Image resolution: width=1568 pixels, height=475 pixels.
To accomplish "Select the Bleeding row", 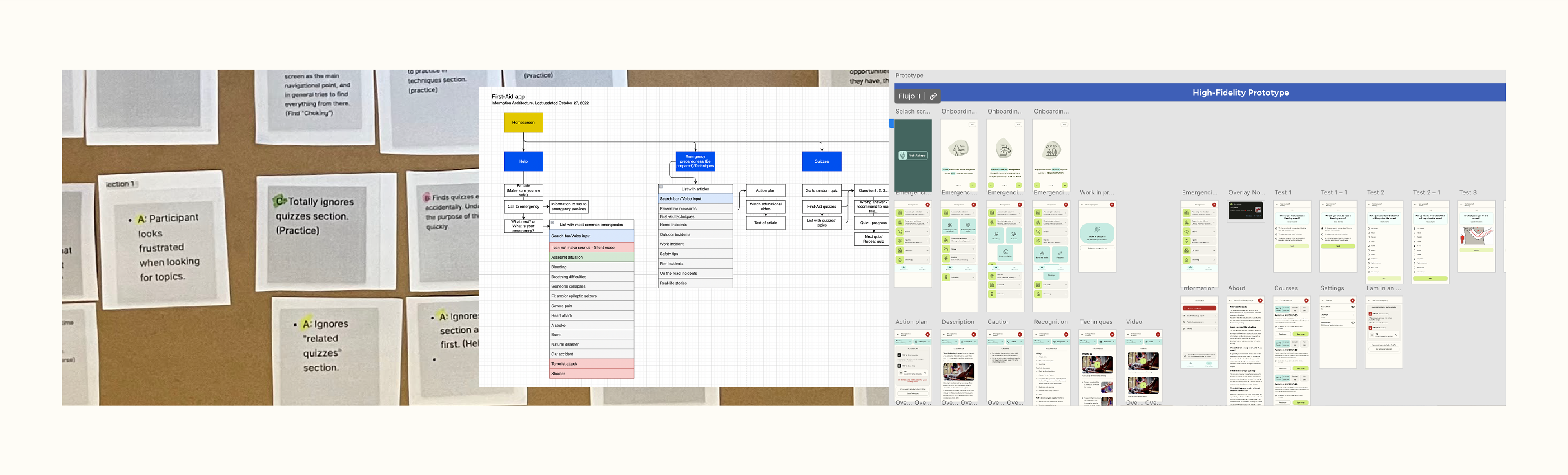I will click(592, 267).
